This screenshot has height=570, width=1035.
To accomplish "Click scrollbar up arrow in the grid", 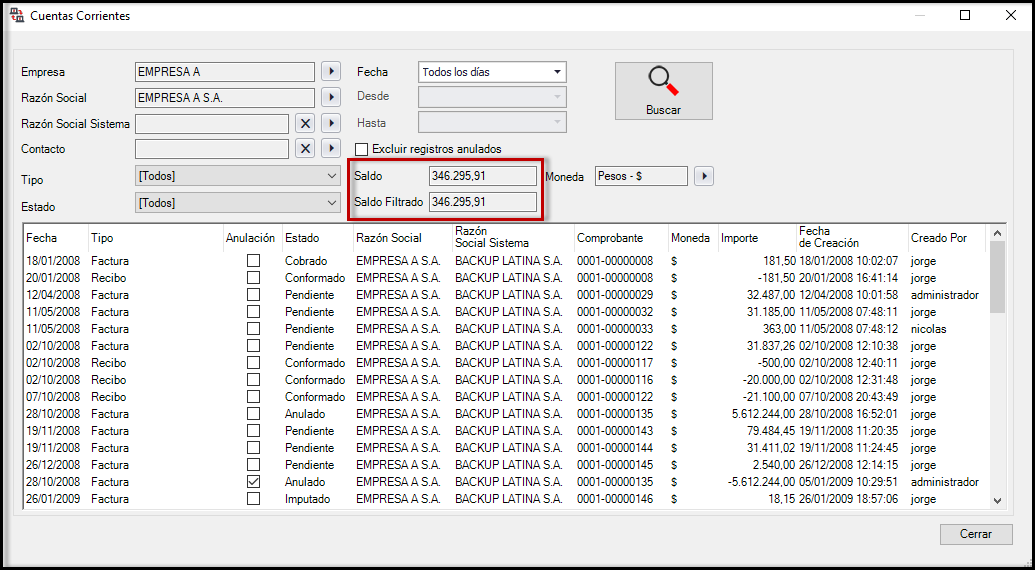I will coord(997,233).
